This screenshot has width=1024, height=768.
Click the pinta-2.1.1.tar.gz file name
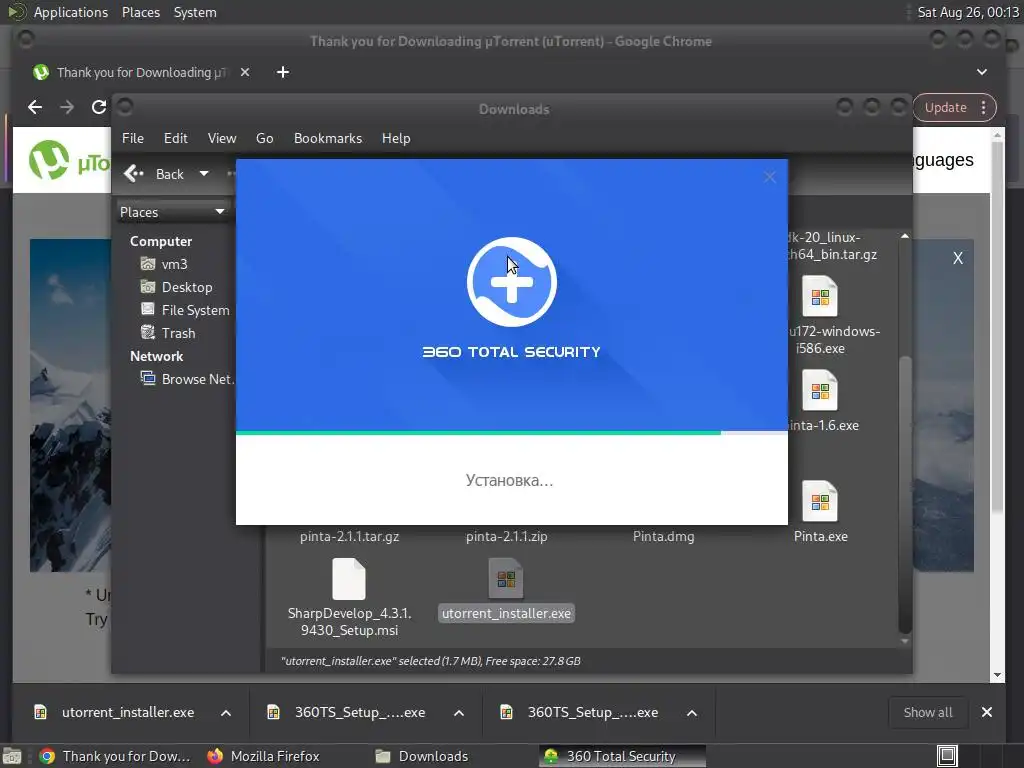click(x=349, y=537)
